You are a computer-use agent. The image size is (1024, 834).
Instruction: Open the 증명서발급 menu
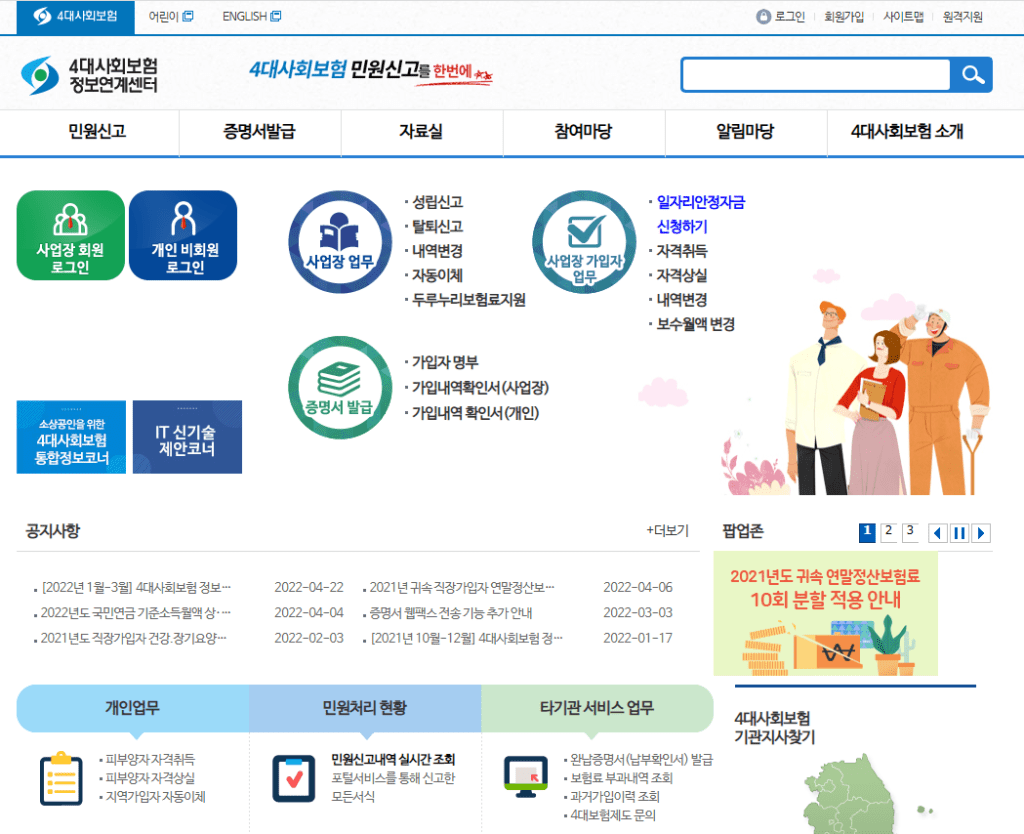click(x=258, y=133)
